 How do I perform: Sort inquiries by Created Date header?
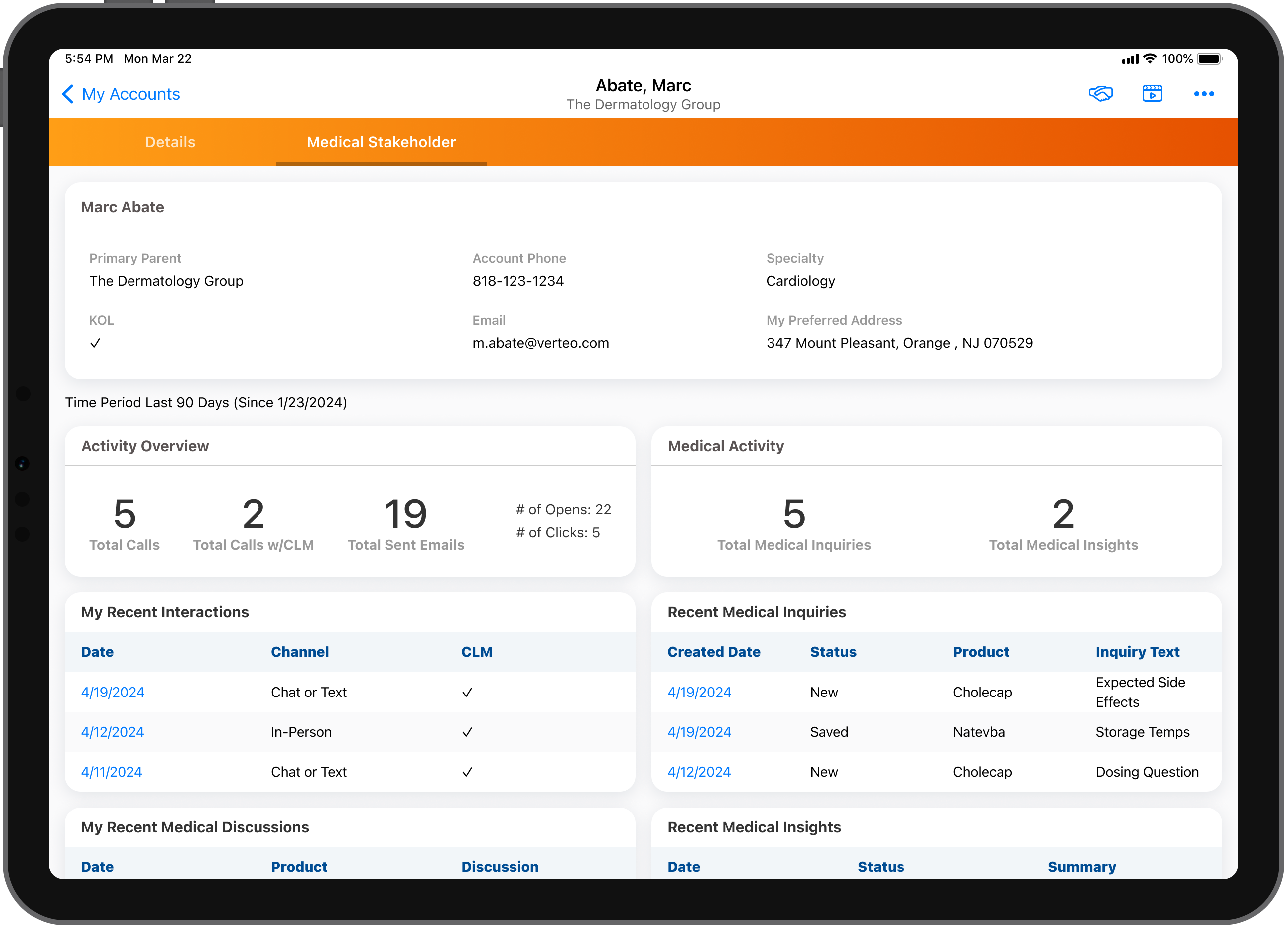(x=714, y=652)
